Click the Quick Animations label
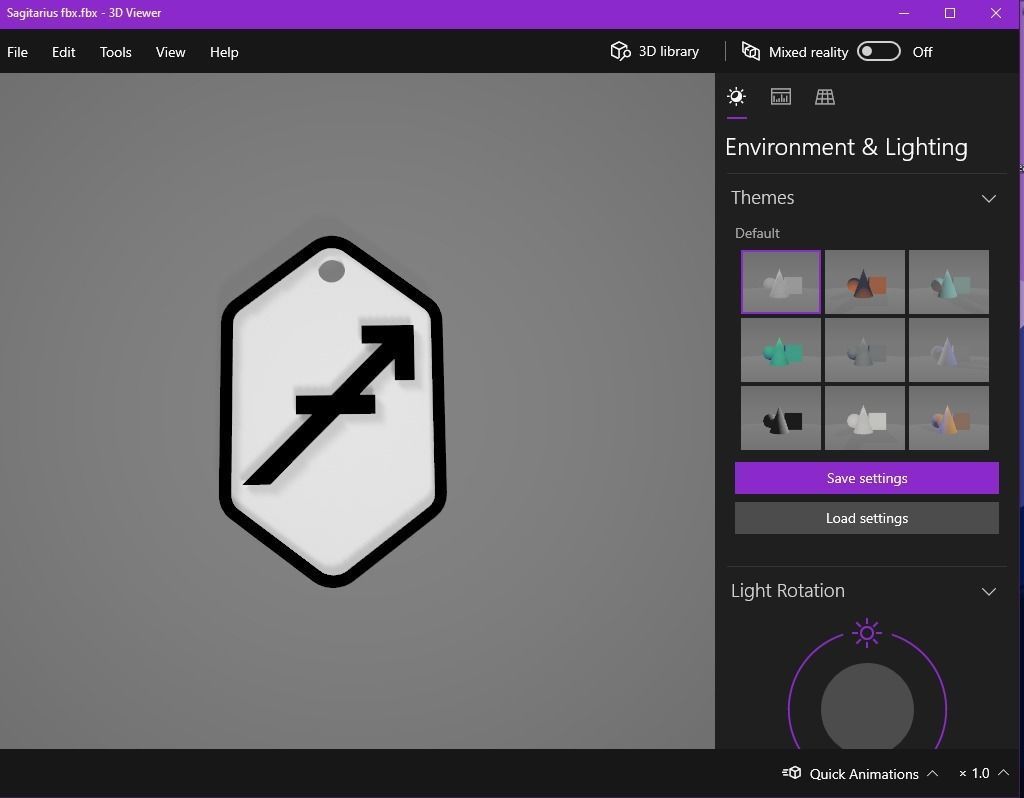The image size is (1024, 798). pyautogui.click(x=864, y=774)
